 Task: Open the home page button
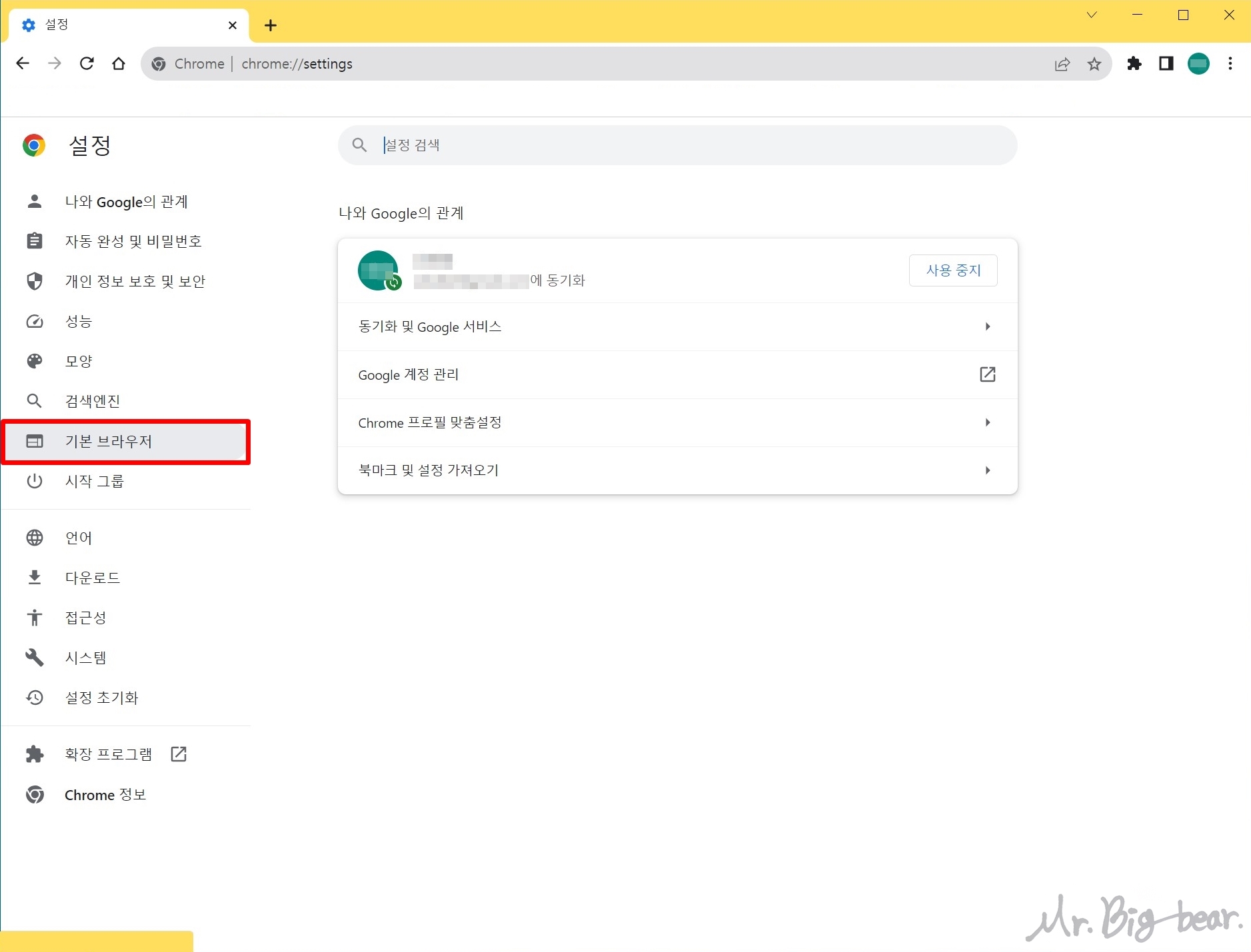point(119,63)
